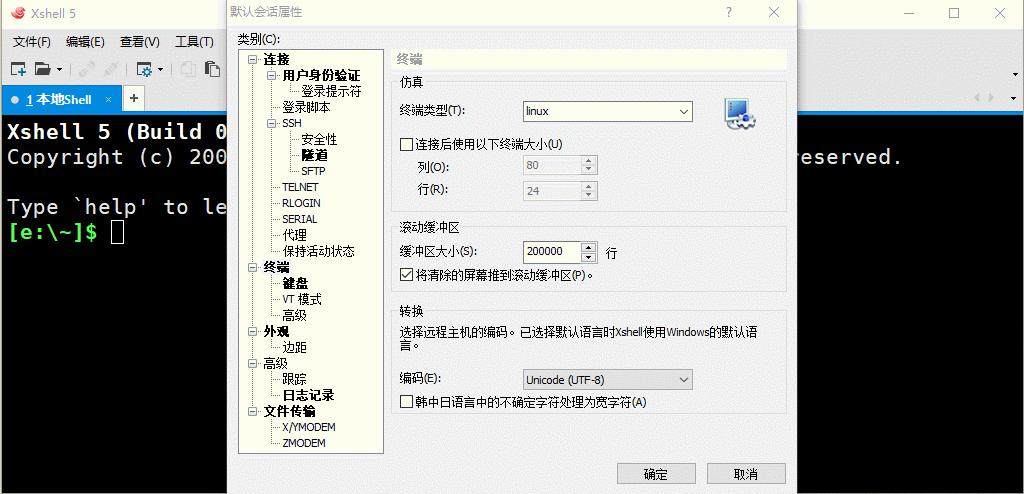The width and height of the screenshot is (1024, 494).
Task: Collapse the 外观 tree node
Action: pos(253,331)
